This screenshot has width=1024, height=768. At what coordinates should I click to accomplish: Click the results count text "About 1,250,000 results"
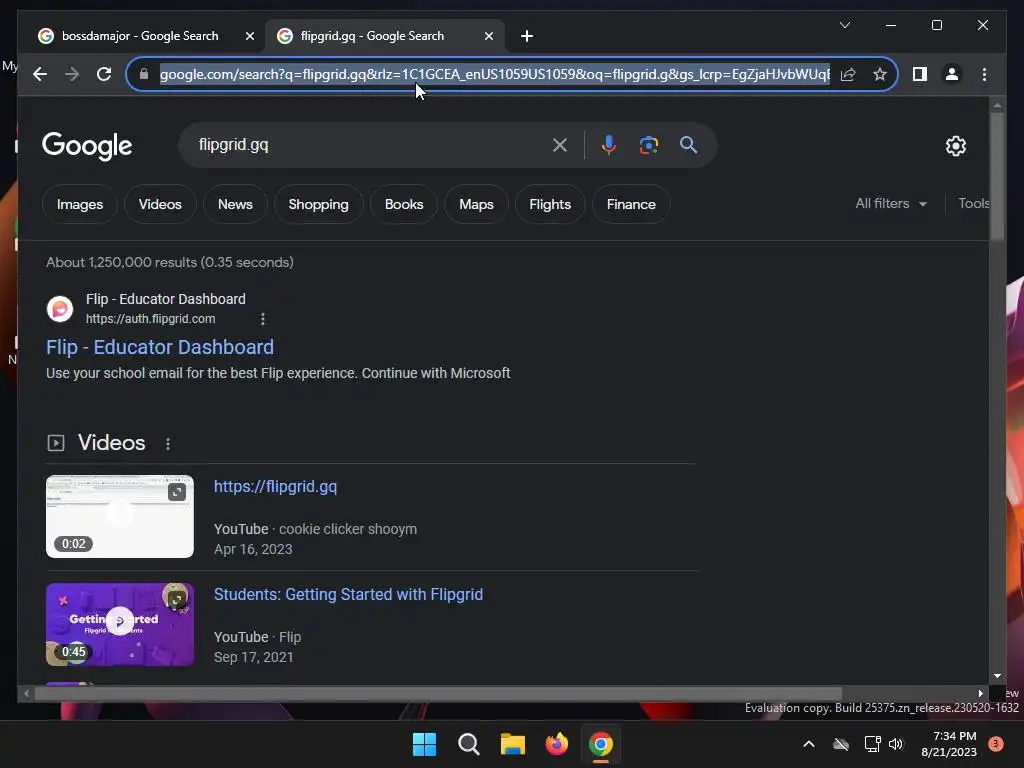click(x=121, y=263)
